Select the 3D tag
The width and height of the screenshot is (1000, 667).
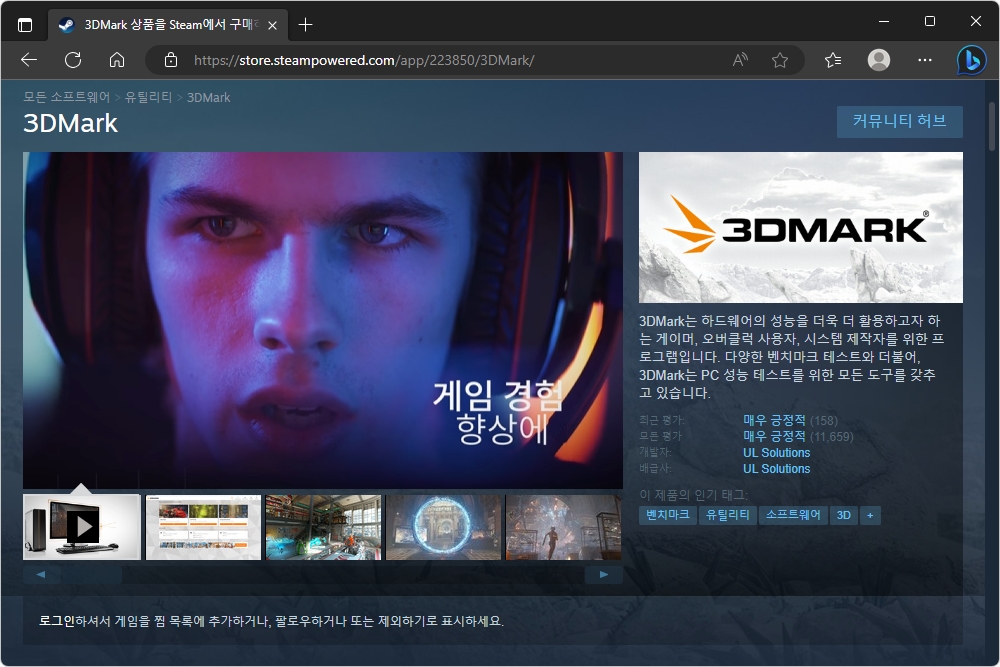[844, 515]
